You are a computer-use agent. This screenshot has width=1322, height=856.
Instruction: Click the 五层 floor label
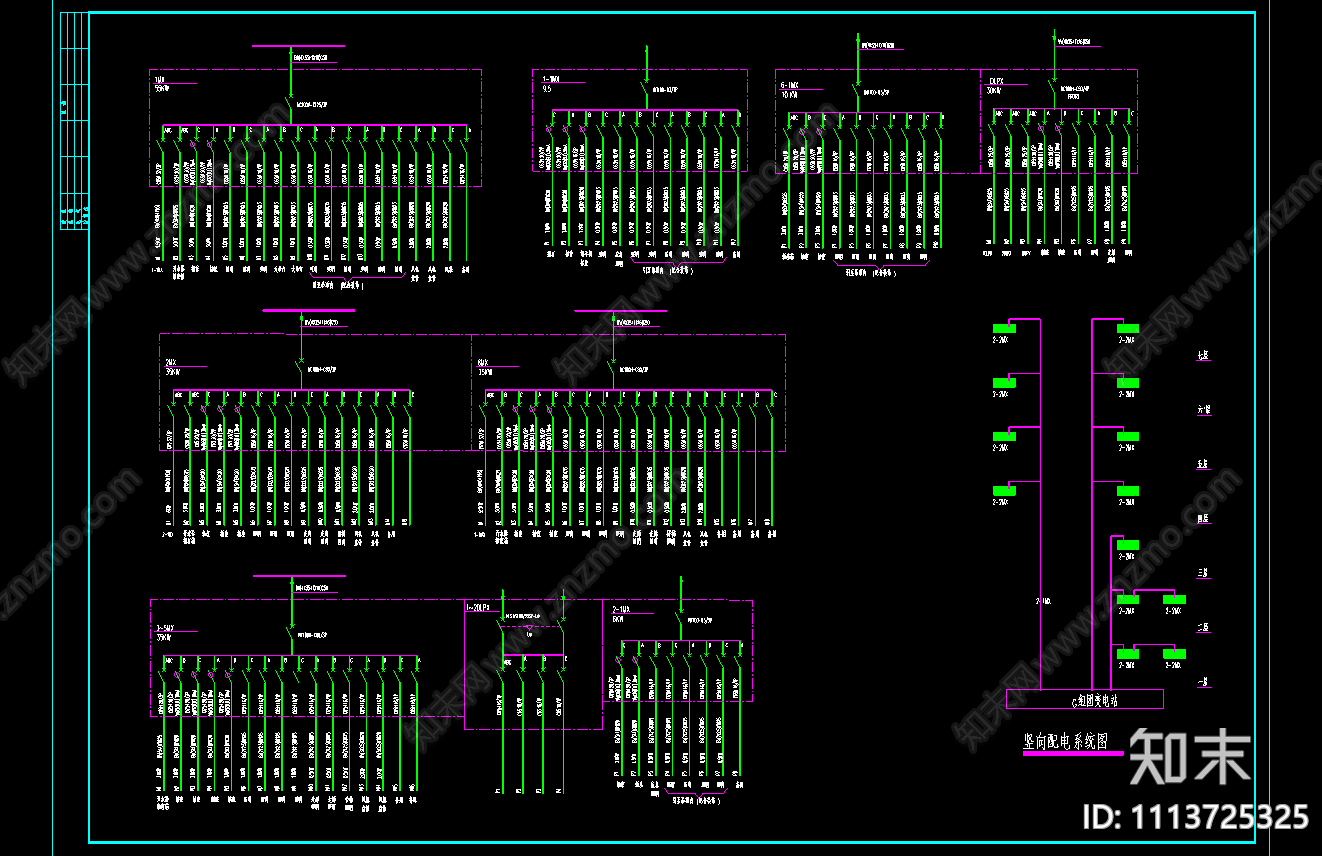point(1203,464)
